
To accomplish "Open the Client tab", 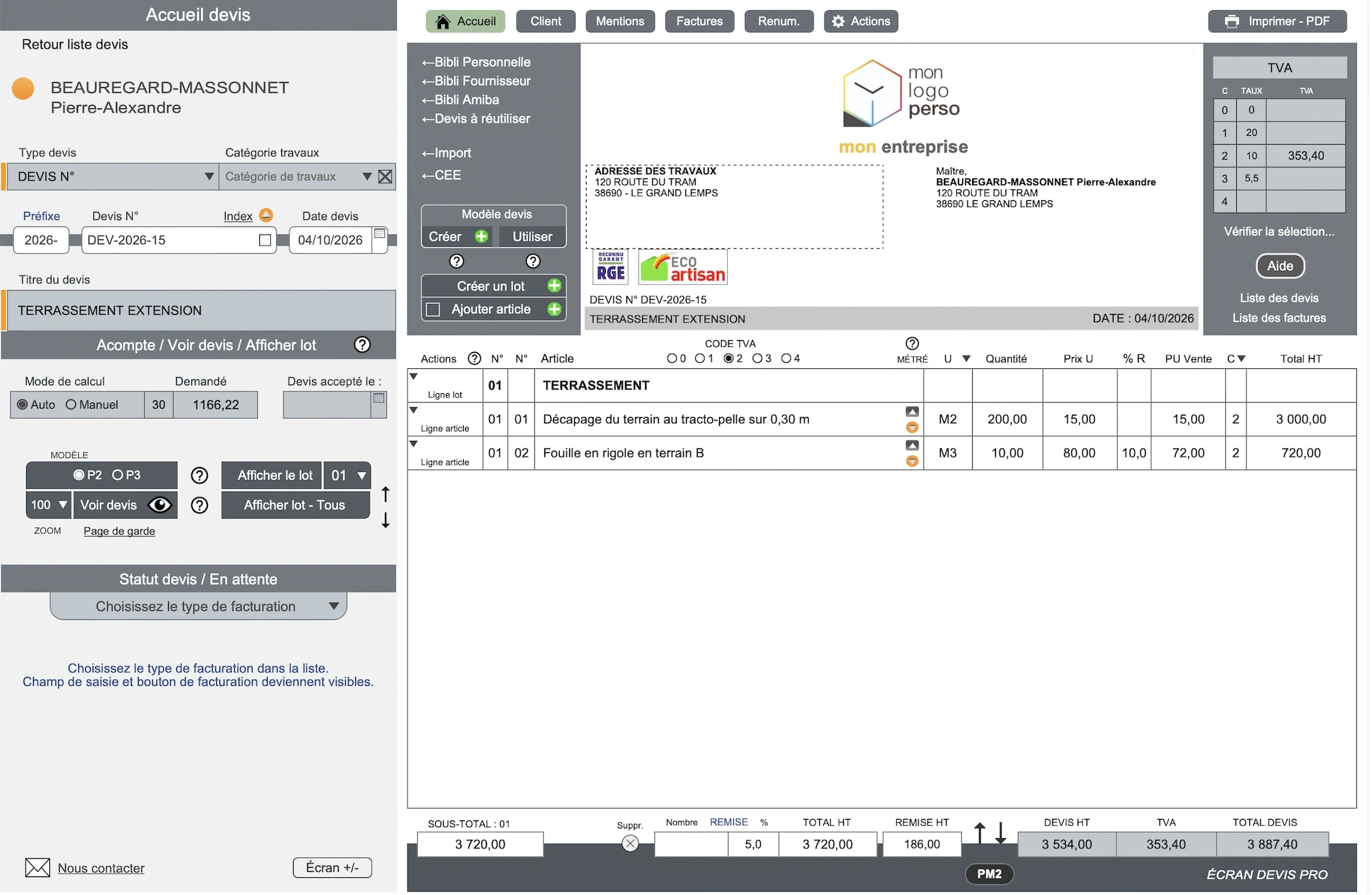I will point(546,21).
